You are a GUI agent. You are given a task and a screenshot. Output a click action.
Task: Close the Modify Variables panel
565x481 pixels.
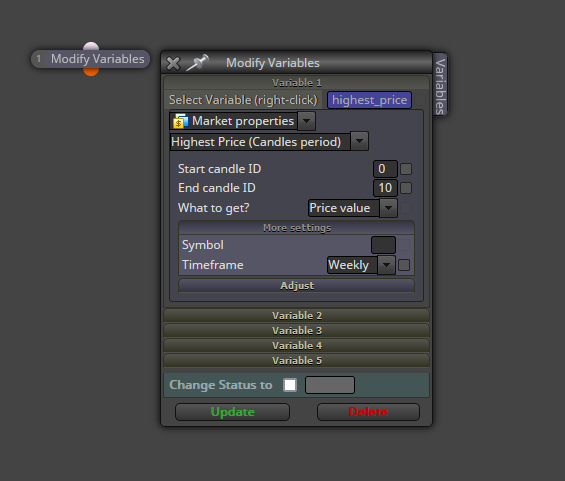[173, 63]
